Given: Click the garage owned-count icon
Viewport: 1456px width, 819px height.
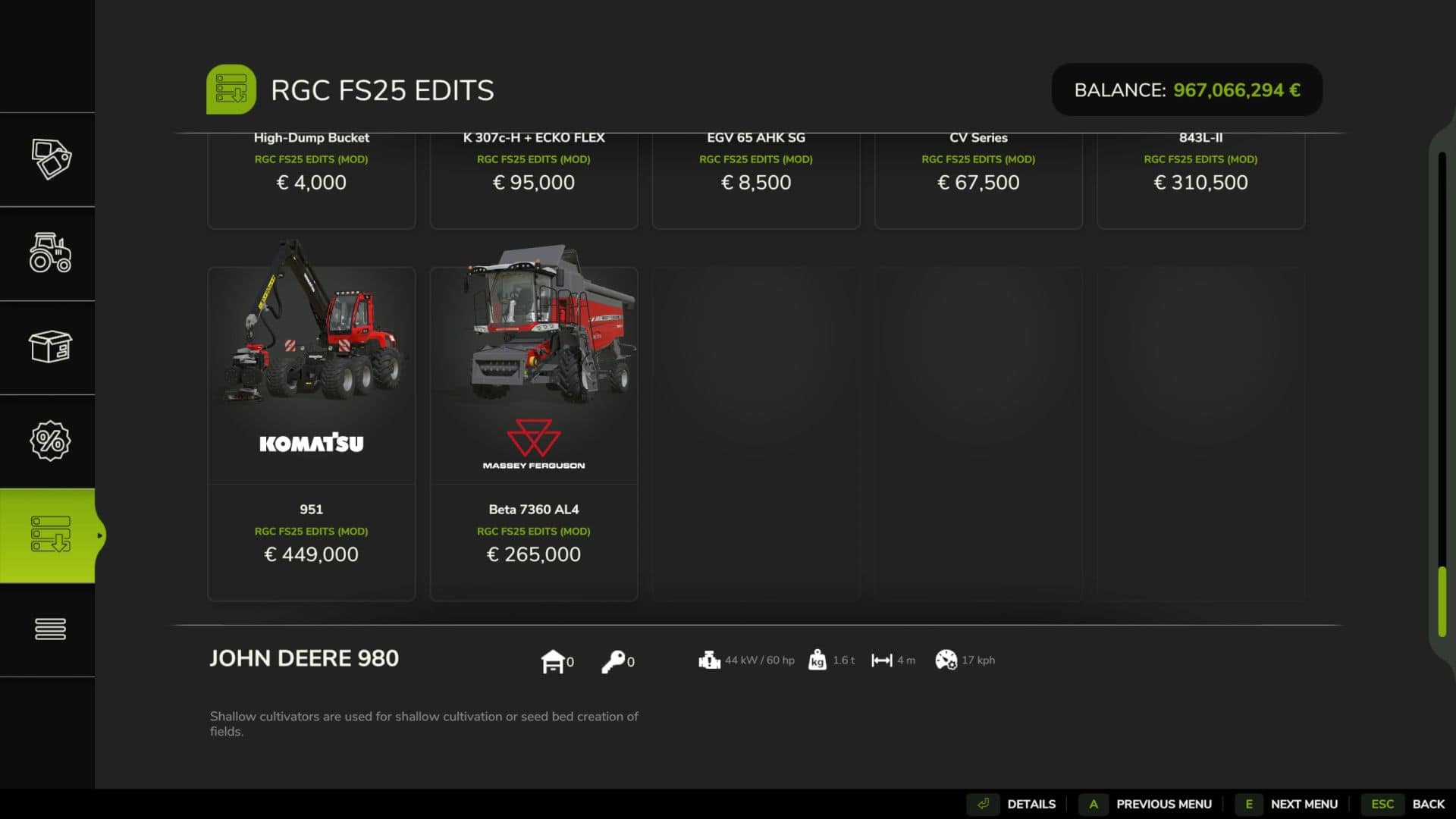Looking at the screenshot, I should [x=553, y=661].
